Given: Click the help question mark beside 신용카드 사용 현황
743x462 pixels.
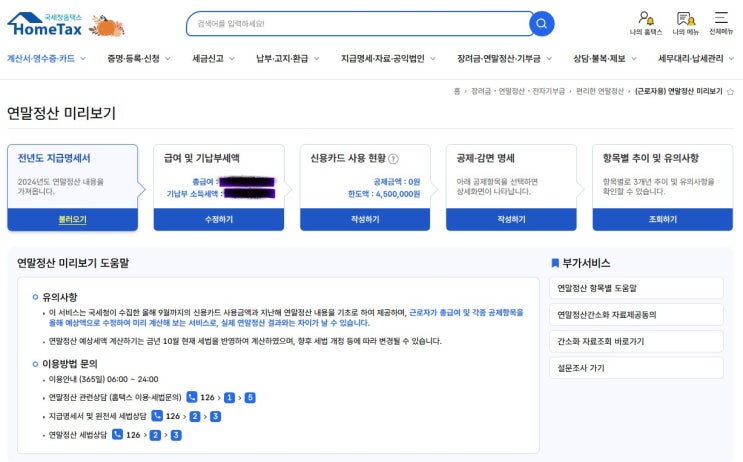Looking at the screenshot, I should click(x=393, y=159).
